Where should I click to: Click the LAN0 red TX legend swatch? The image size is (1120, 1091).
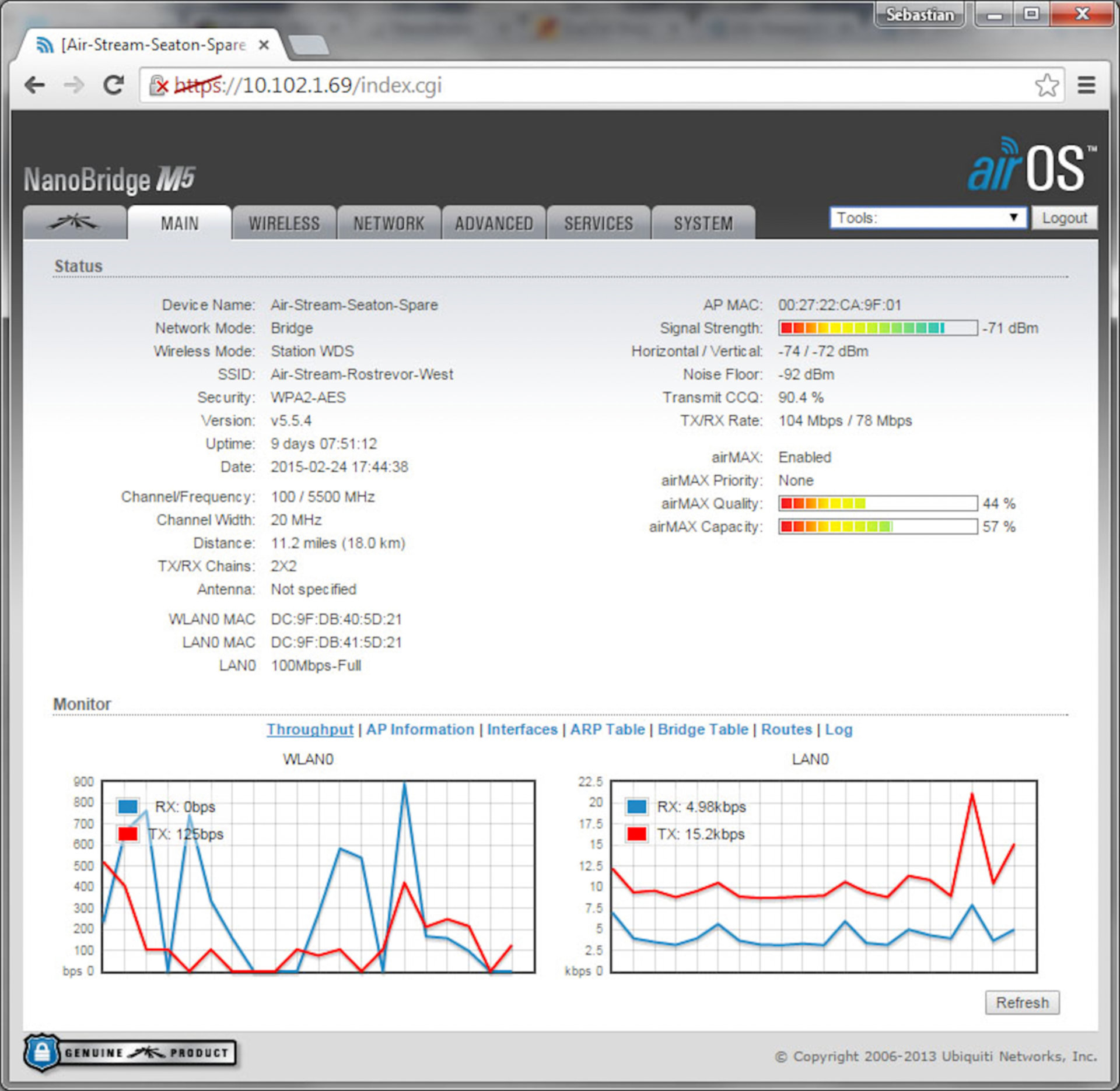(636, 834)
